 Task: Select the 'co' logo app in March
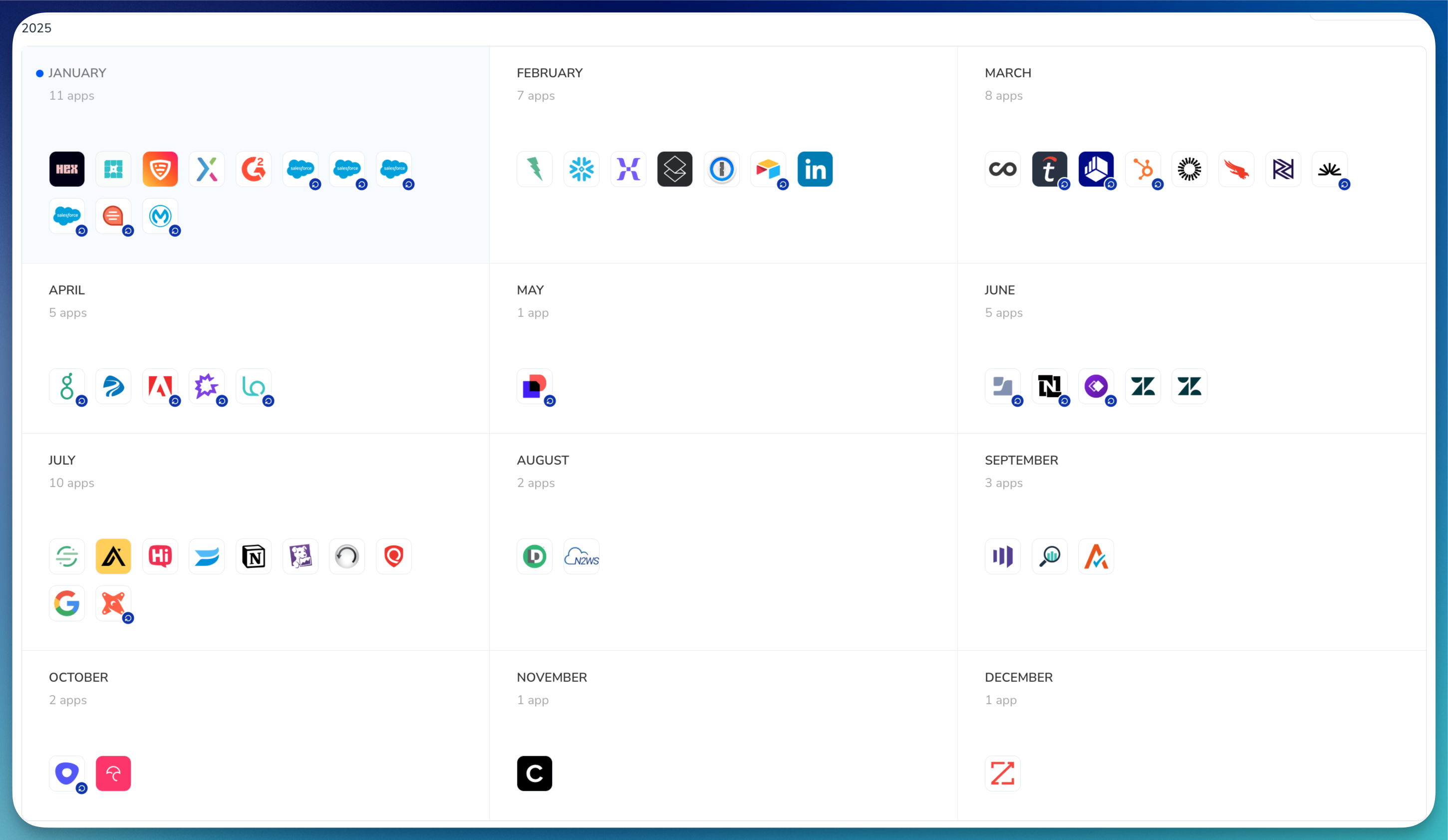coord(1003,169)
